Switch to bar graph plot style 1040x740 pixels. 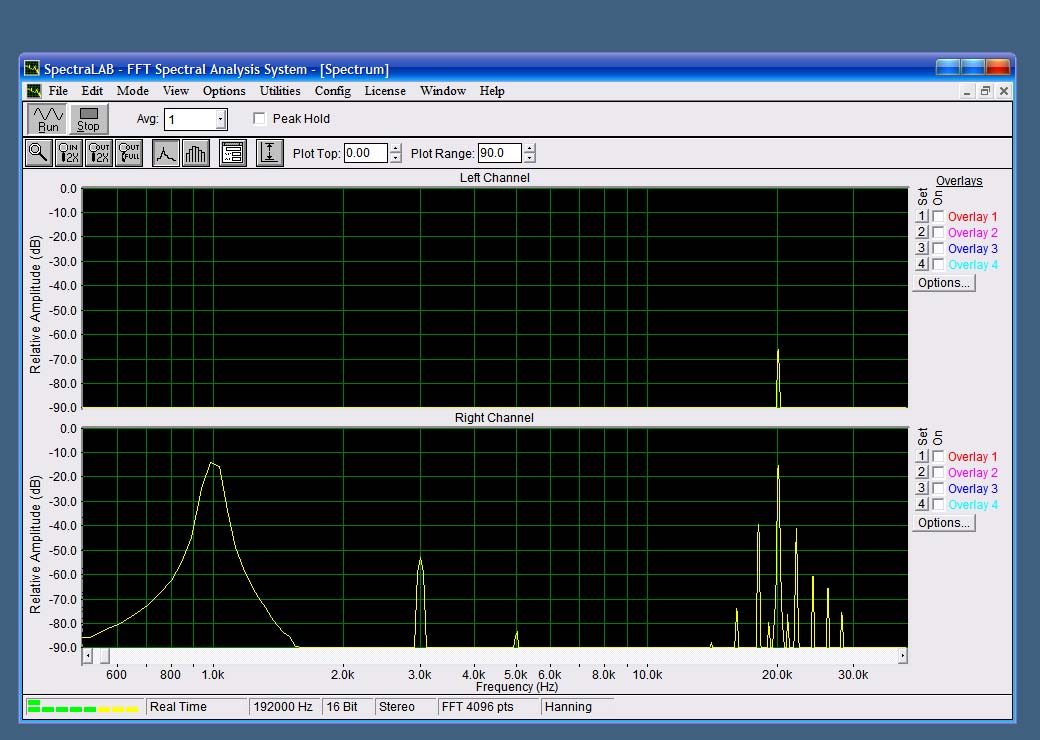(196, 153)
